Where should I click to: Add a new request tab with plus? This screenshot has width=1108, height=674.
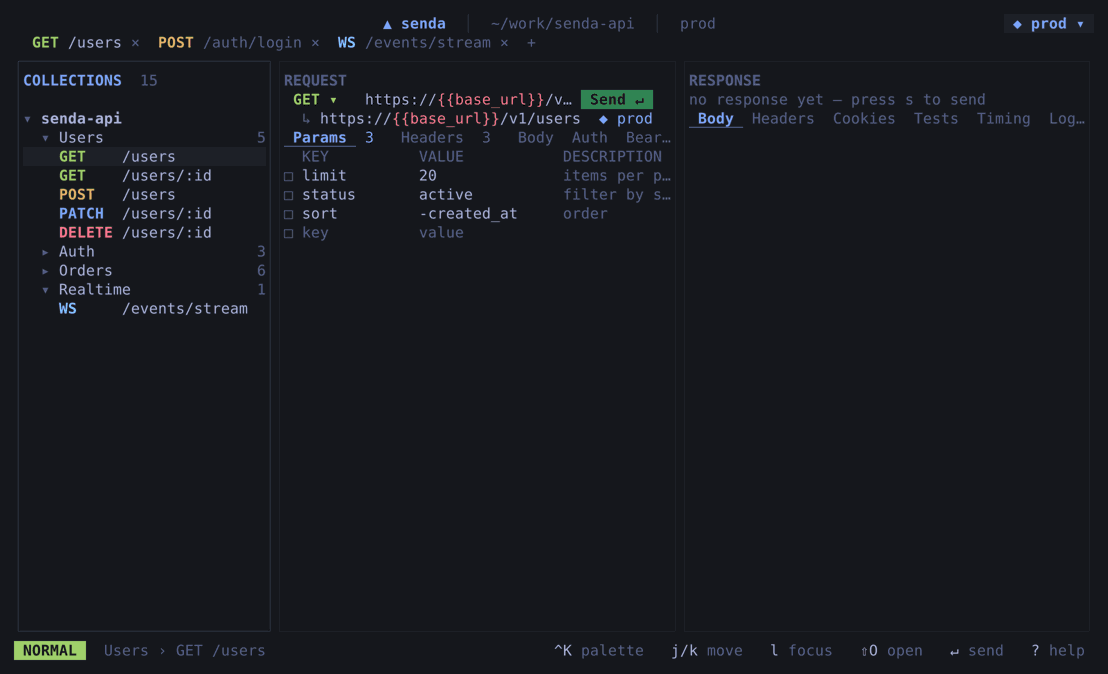pos(531,43)
